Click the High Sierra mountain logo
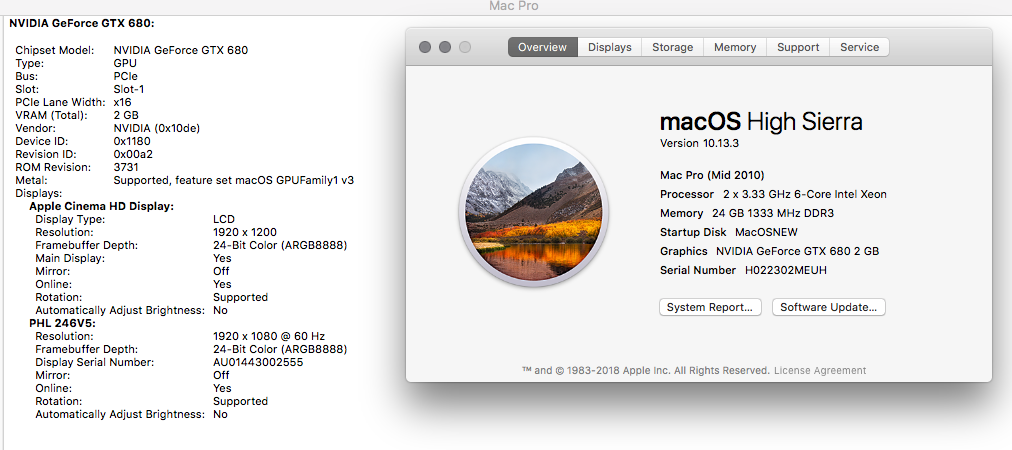The width and height of the screenshot is (1012, 450). click(x=533, y=212)
